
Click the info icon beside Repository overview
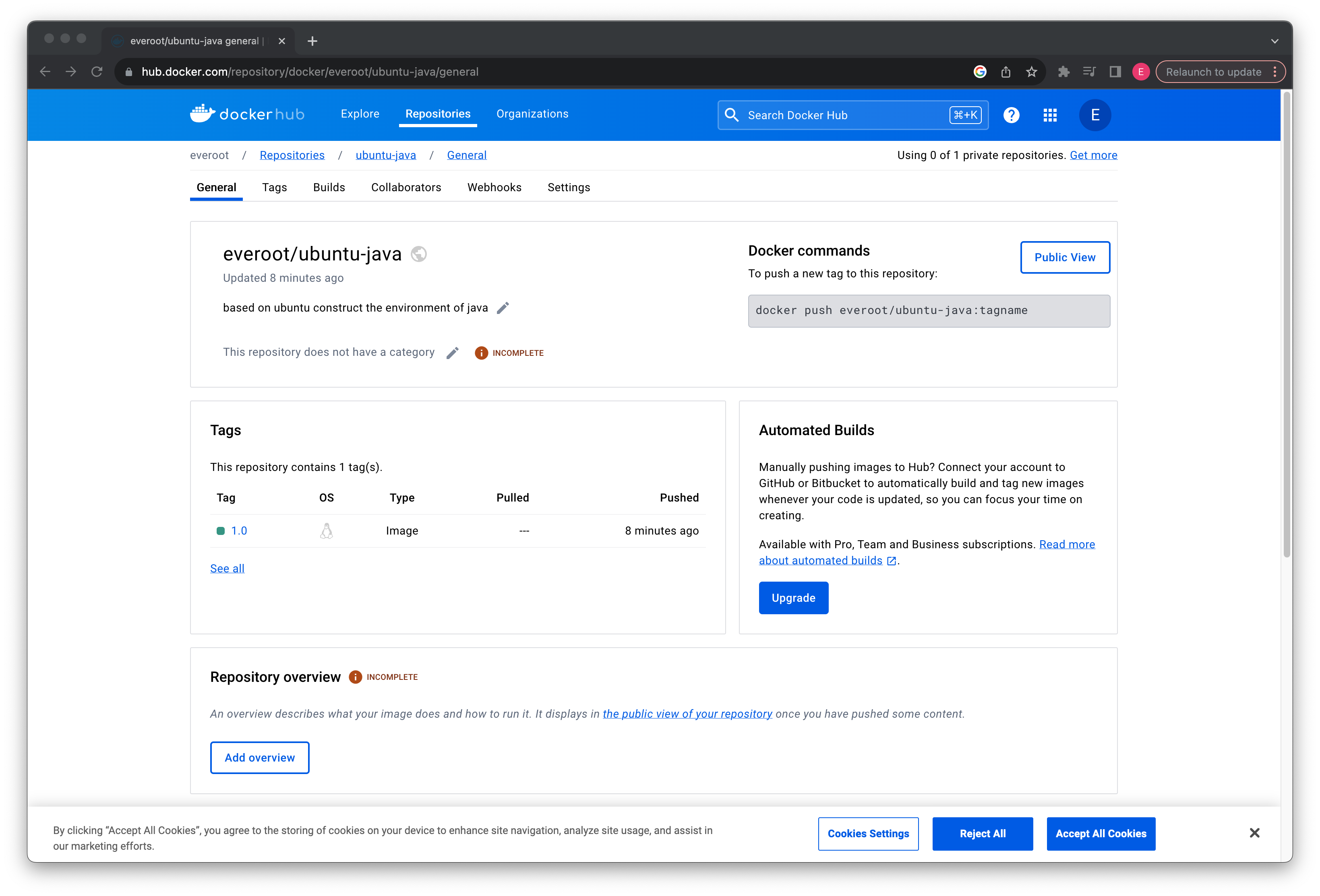click(x=355, y=677)
